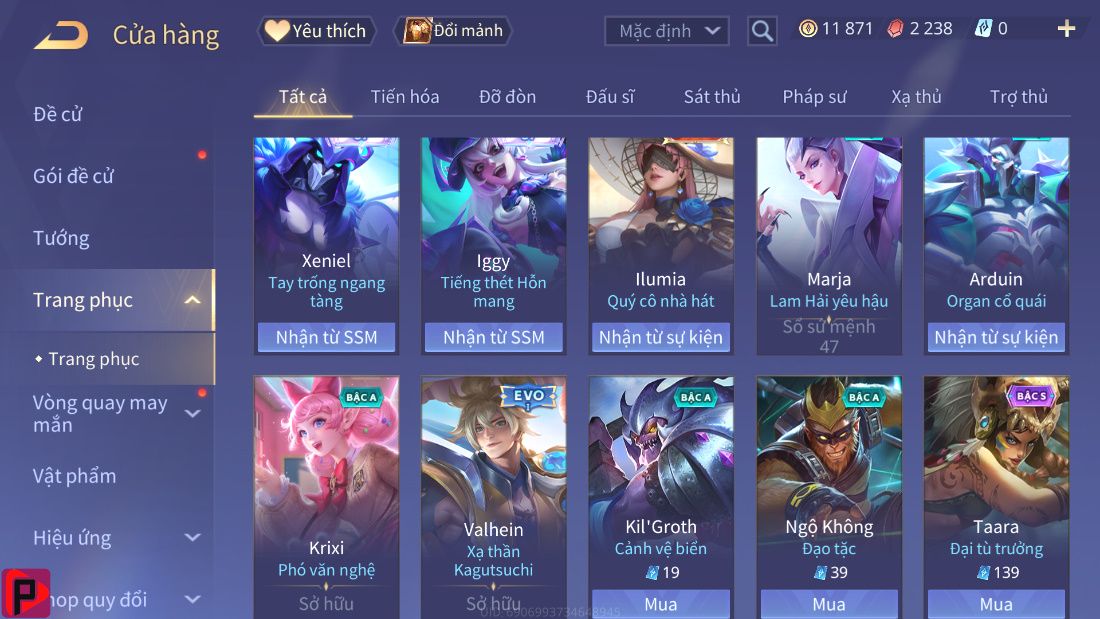The height and width of the screenshot is (619, 1100).
Task: Expand the Vòng quay may mắn section
Action: [x=192, y=413]
